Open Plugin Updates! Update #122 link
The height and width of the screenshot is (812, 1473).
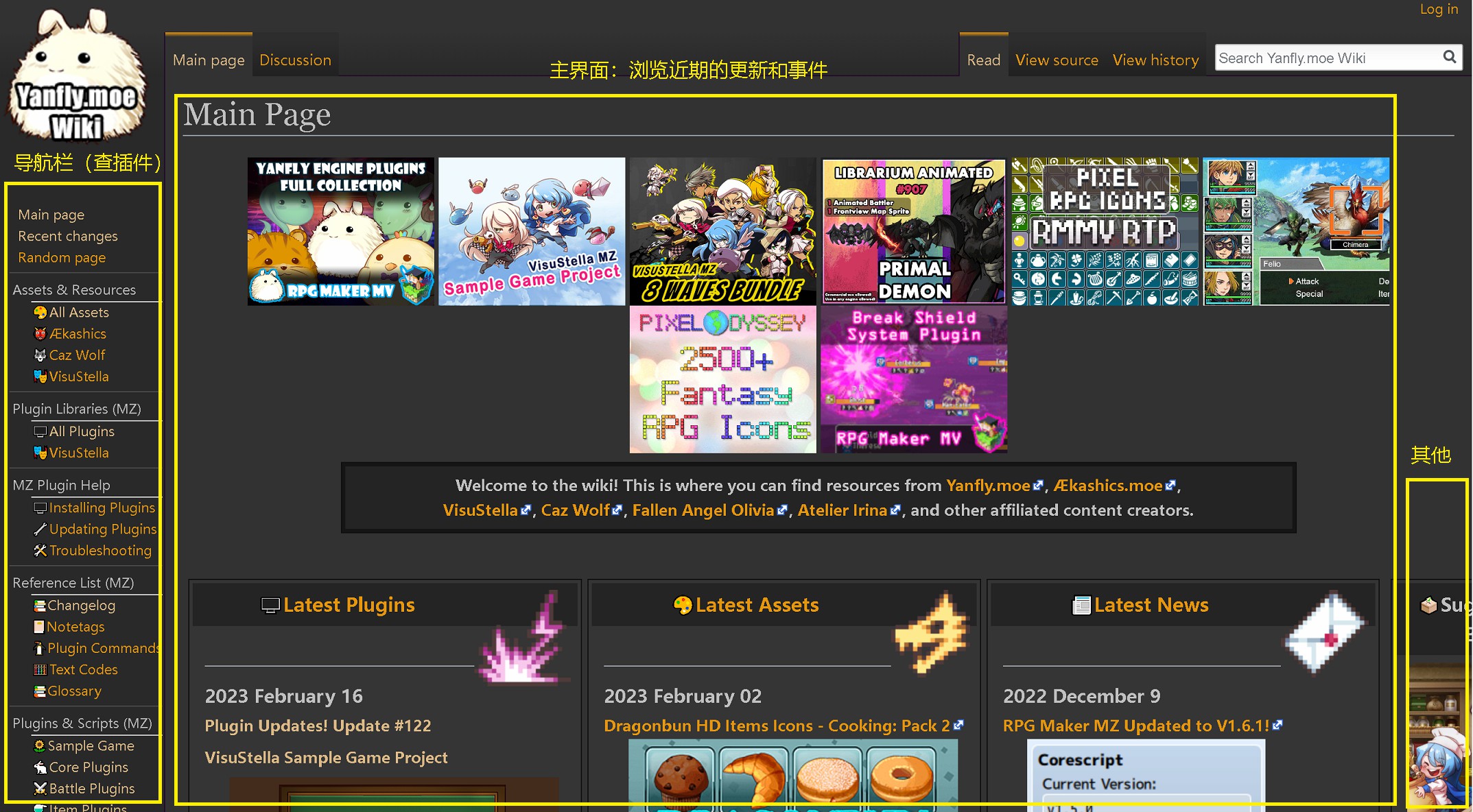point(318,726)
